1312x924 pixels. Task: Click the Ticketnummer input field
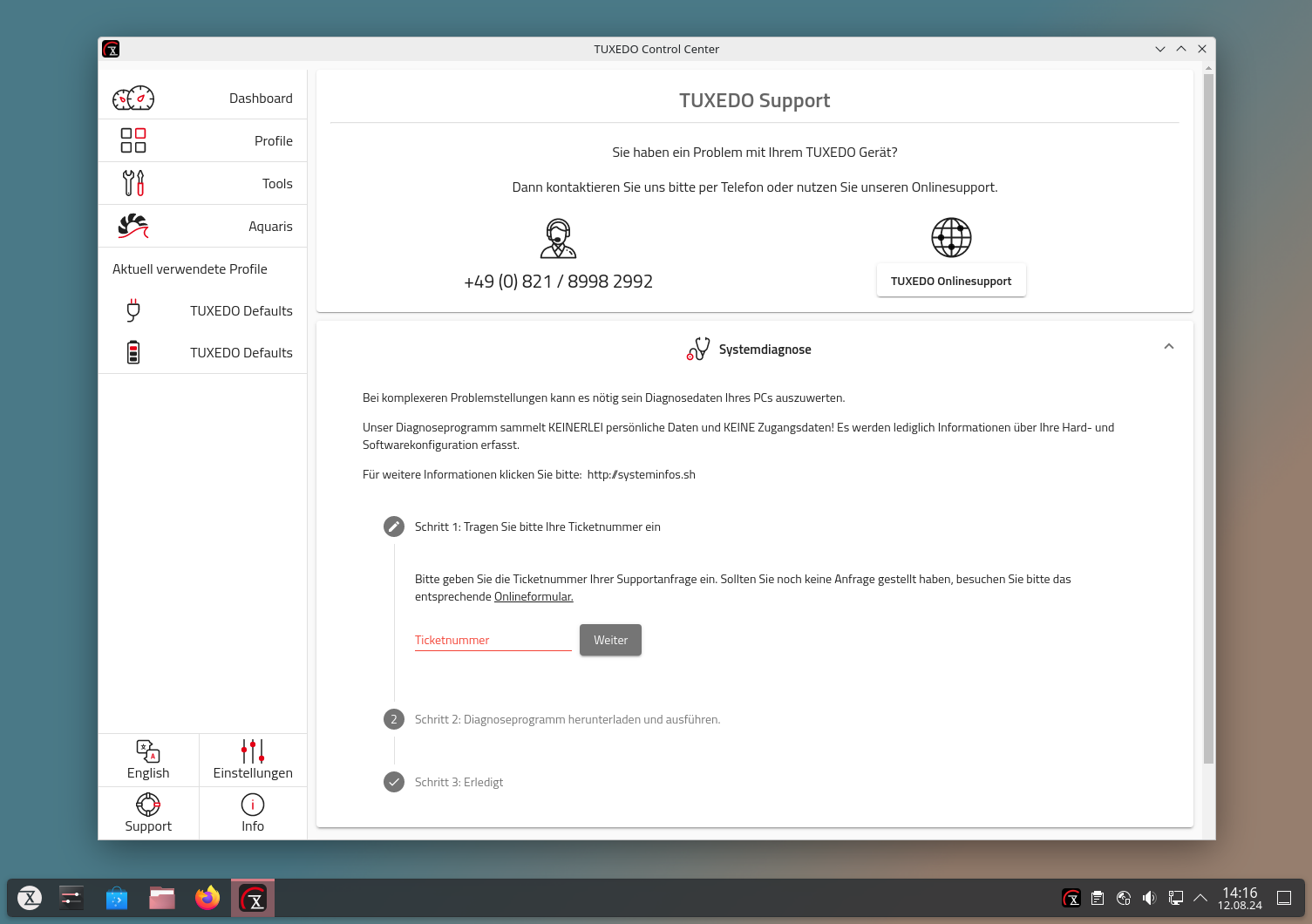493,640
